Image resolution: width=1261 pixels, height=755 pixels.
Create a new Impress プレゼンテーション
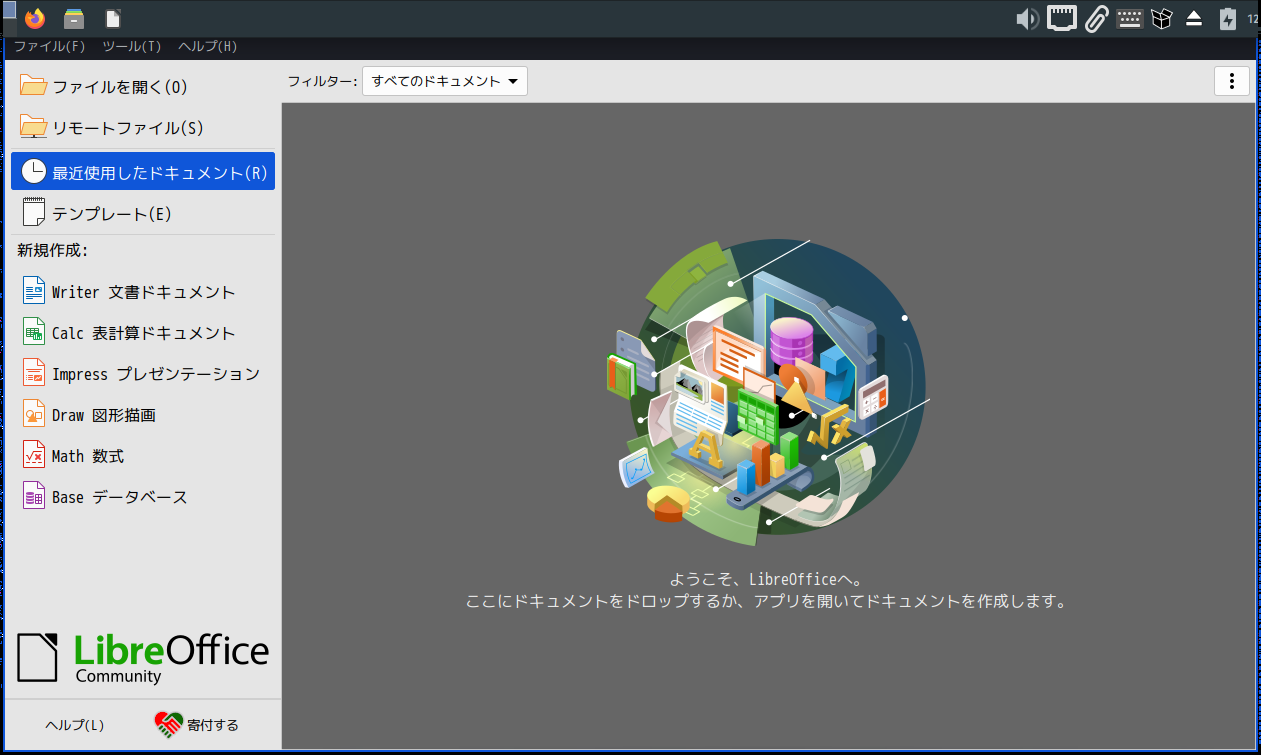coord(143,374)
